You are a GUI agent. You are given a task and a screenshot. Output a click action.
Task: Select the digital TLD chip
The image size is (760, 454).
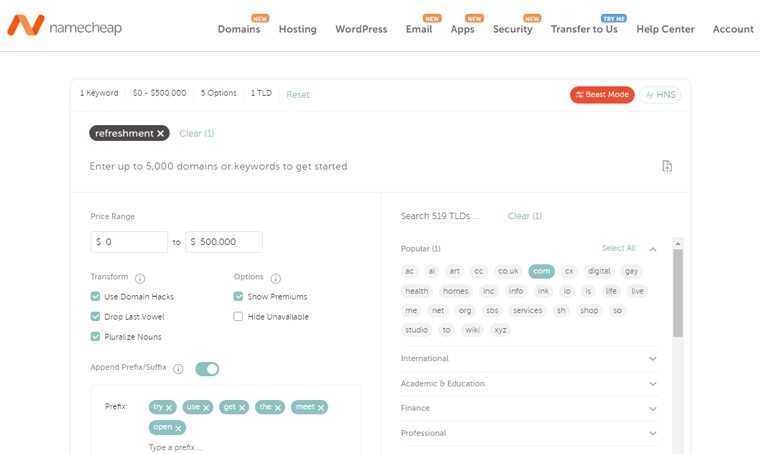(x=599, y=271)
